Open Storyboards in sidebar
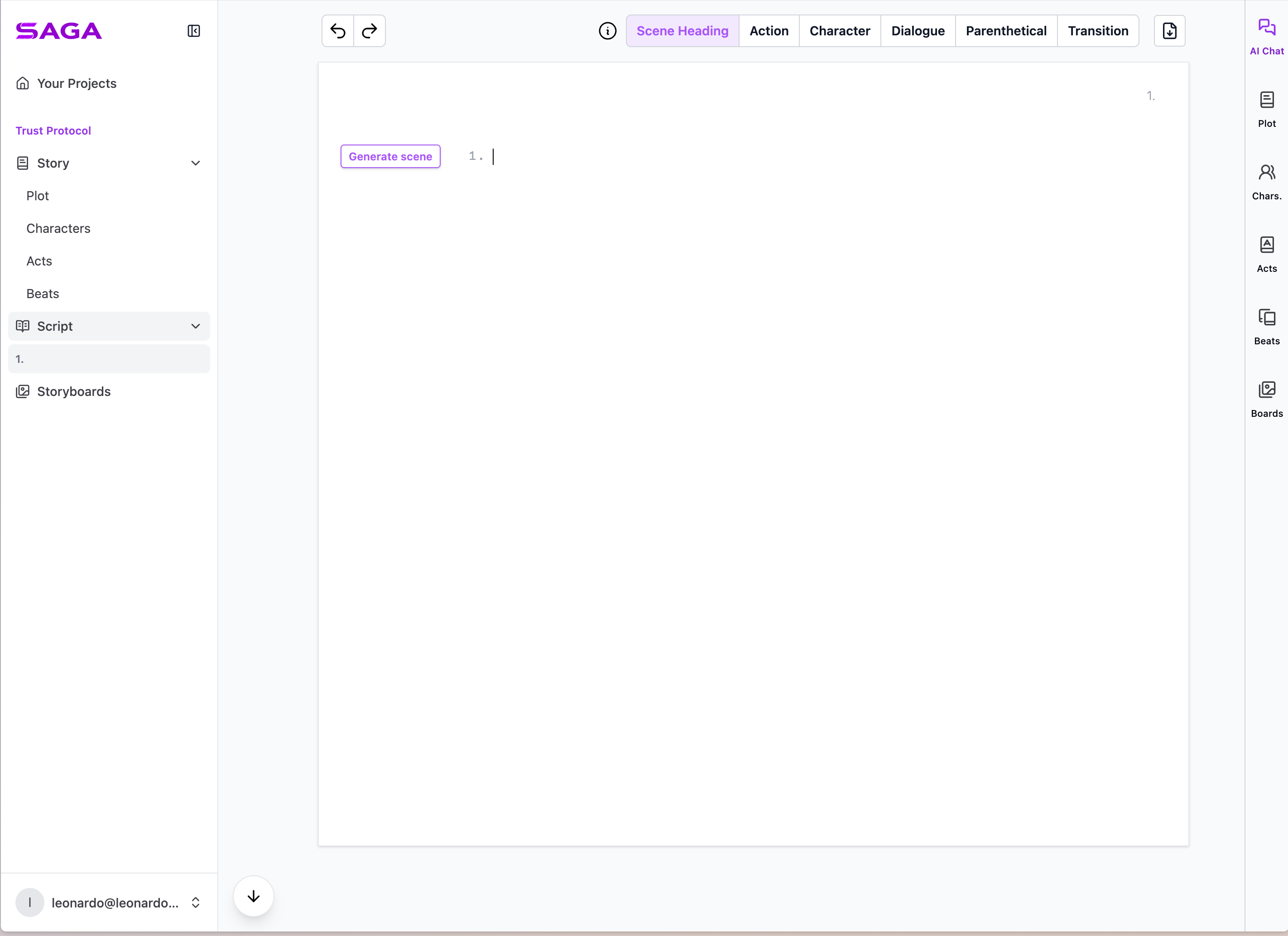The width and height of the screenshot is (1288, 936). coord(74,391)
